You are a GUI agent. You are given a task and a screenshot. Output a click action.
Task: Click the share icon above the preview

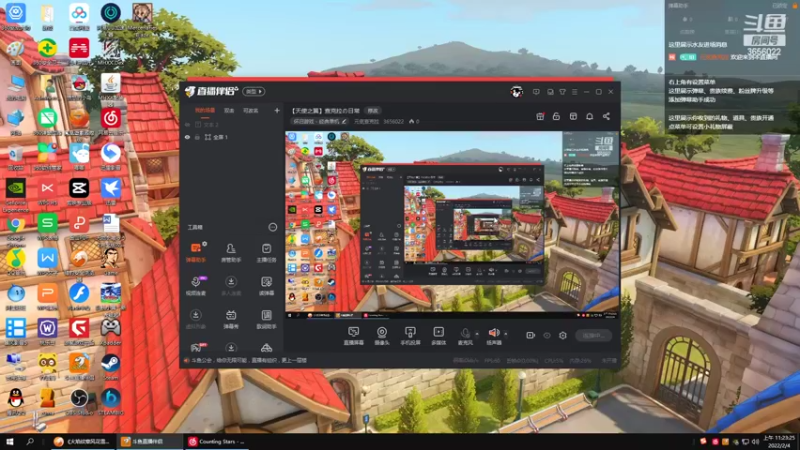(606, 116)
